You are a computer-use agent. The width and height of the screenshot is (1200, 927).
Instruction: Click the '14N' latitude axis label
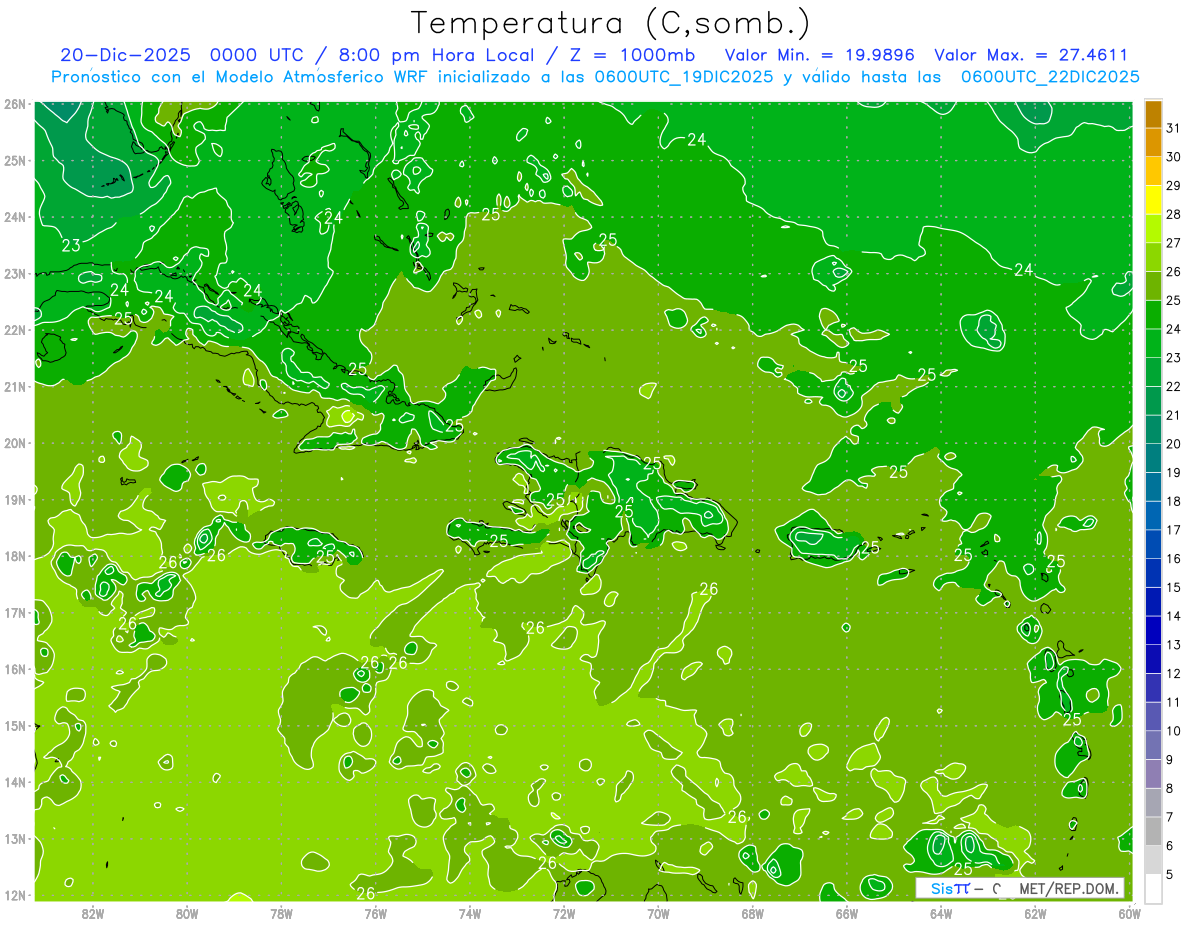coord(15,781)
